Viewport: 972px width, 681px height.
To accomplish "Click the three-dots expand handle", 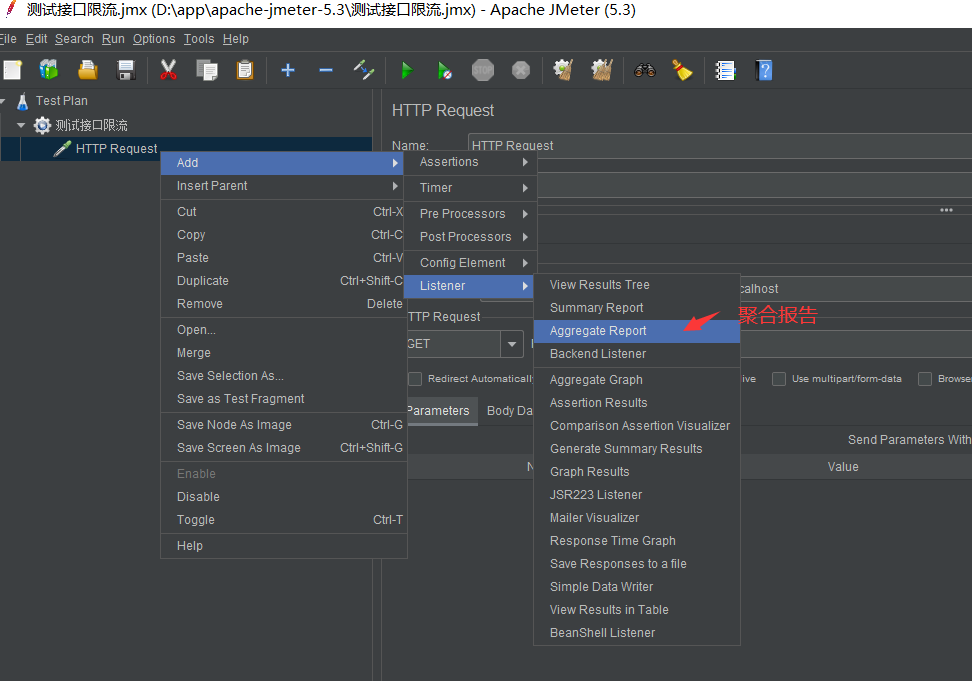I will click(946, 210).
